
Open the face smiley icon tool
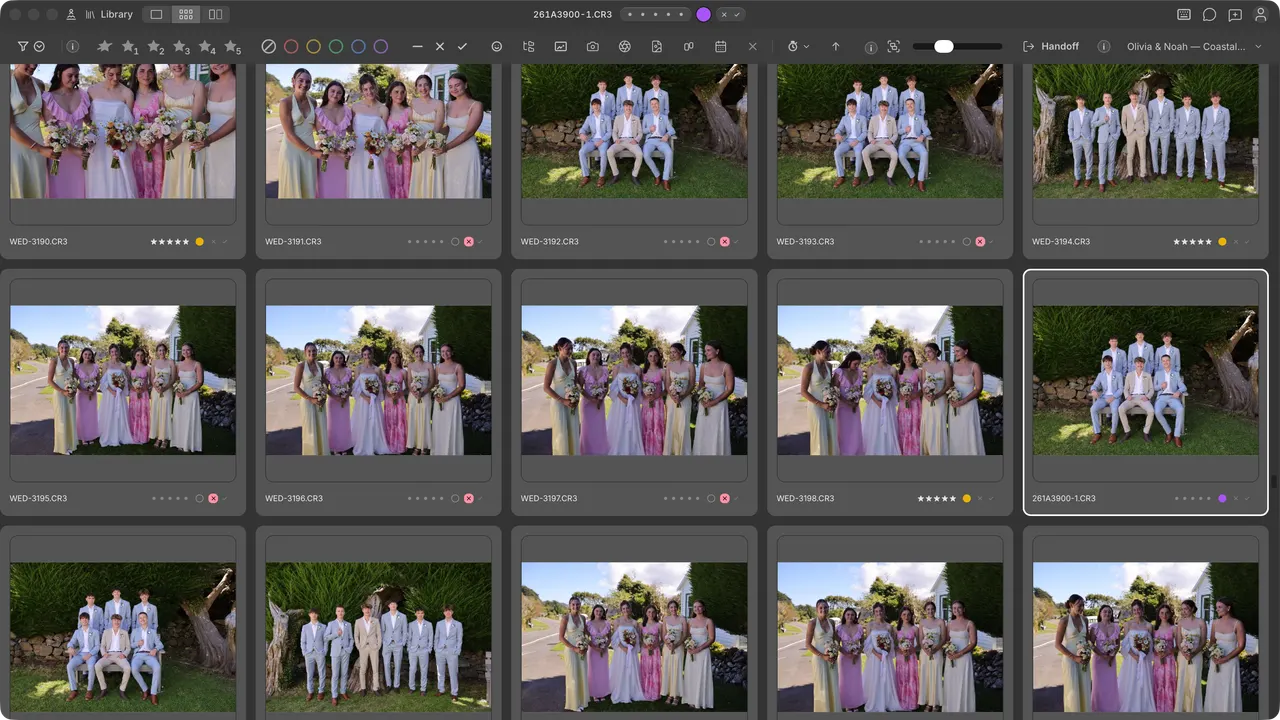click(x=497, y=47)
